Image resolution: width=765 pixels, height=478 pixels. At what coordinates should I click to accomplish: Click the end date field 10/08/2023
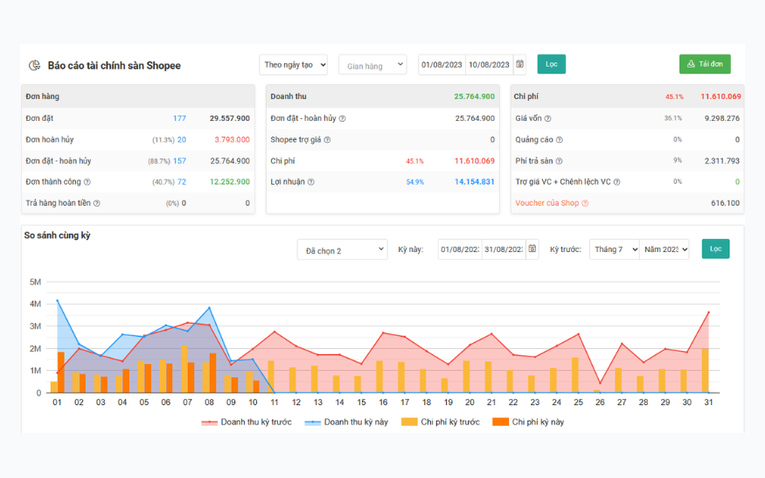[x=489, y=64]
